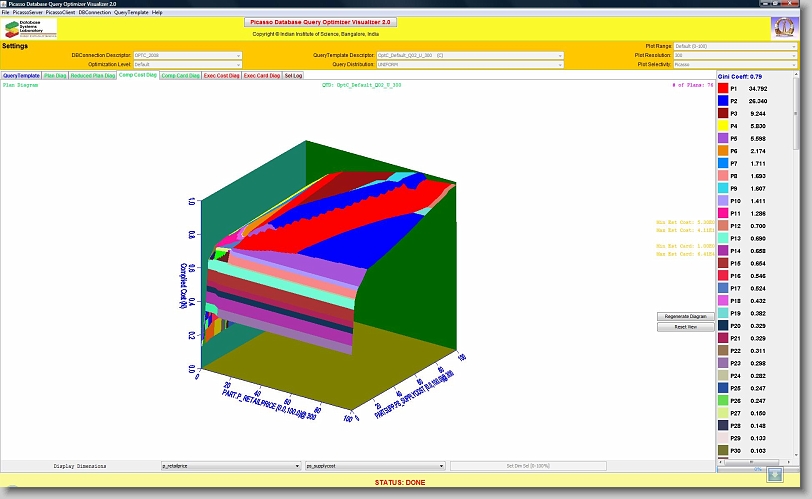Choose the orange P6 plan swatch
The image size is (812, 499).
(x=723, y=150)
